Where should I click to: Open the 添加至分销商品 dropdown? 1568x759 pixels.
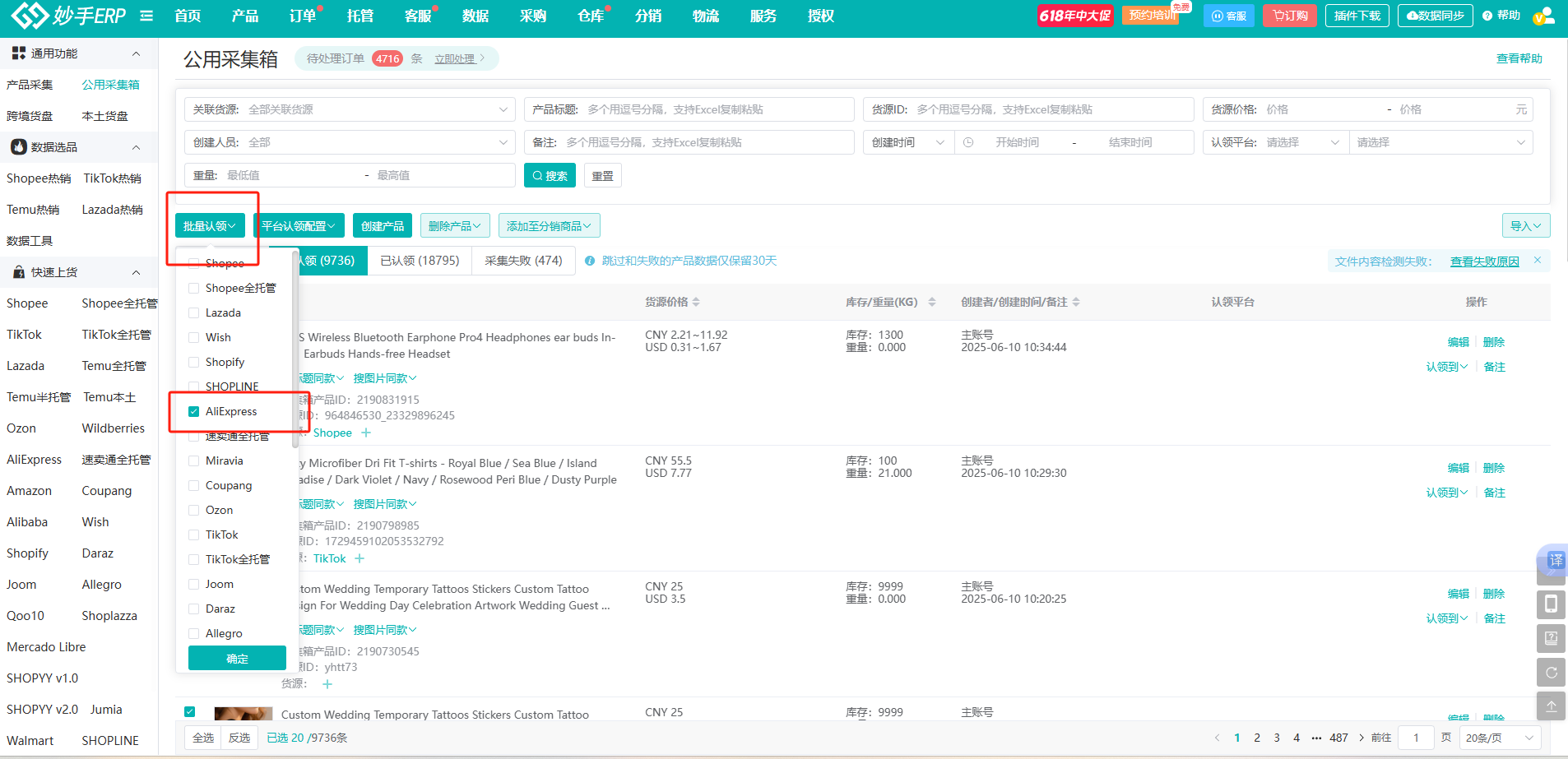pyautogui.click(x=550, y=226)
